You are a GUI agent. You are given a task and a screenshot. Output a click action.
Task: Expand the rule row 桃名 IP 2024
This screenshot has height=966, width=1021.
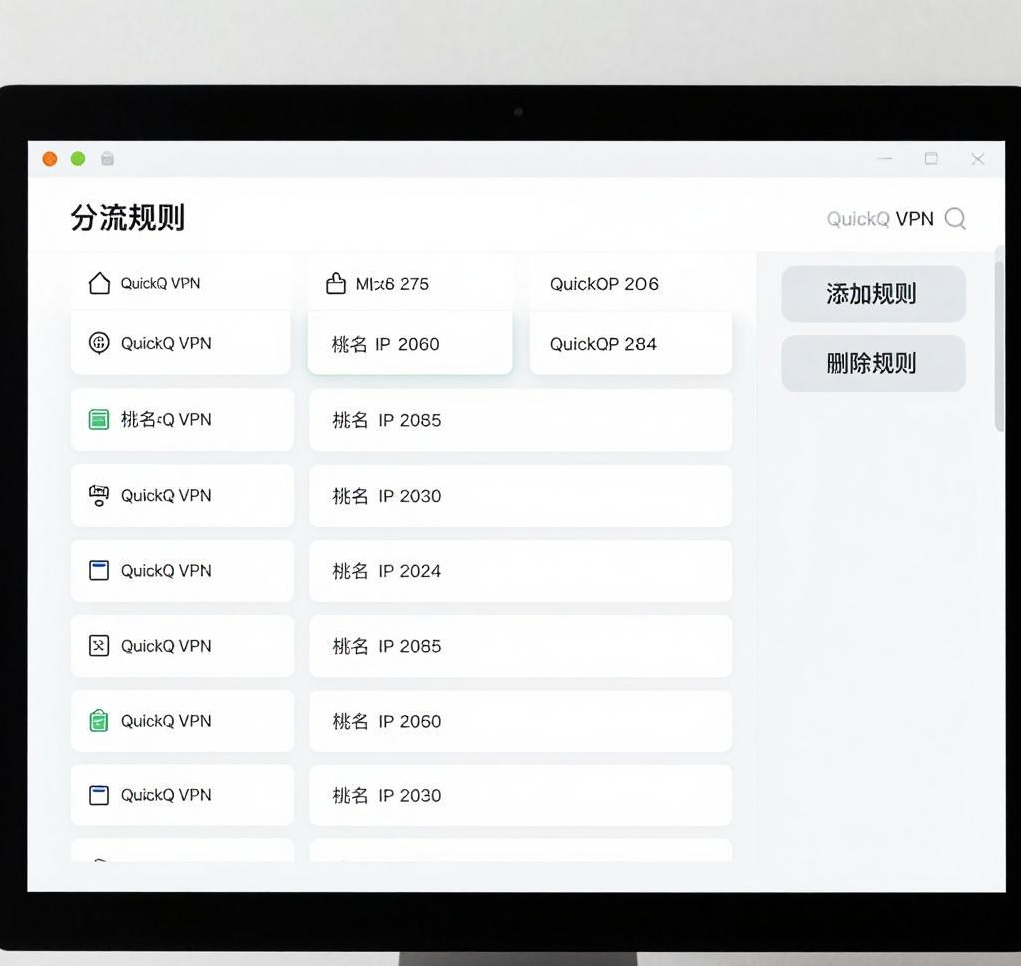[x=520, y=570]
